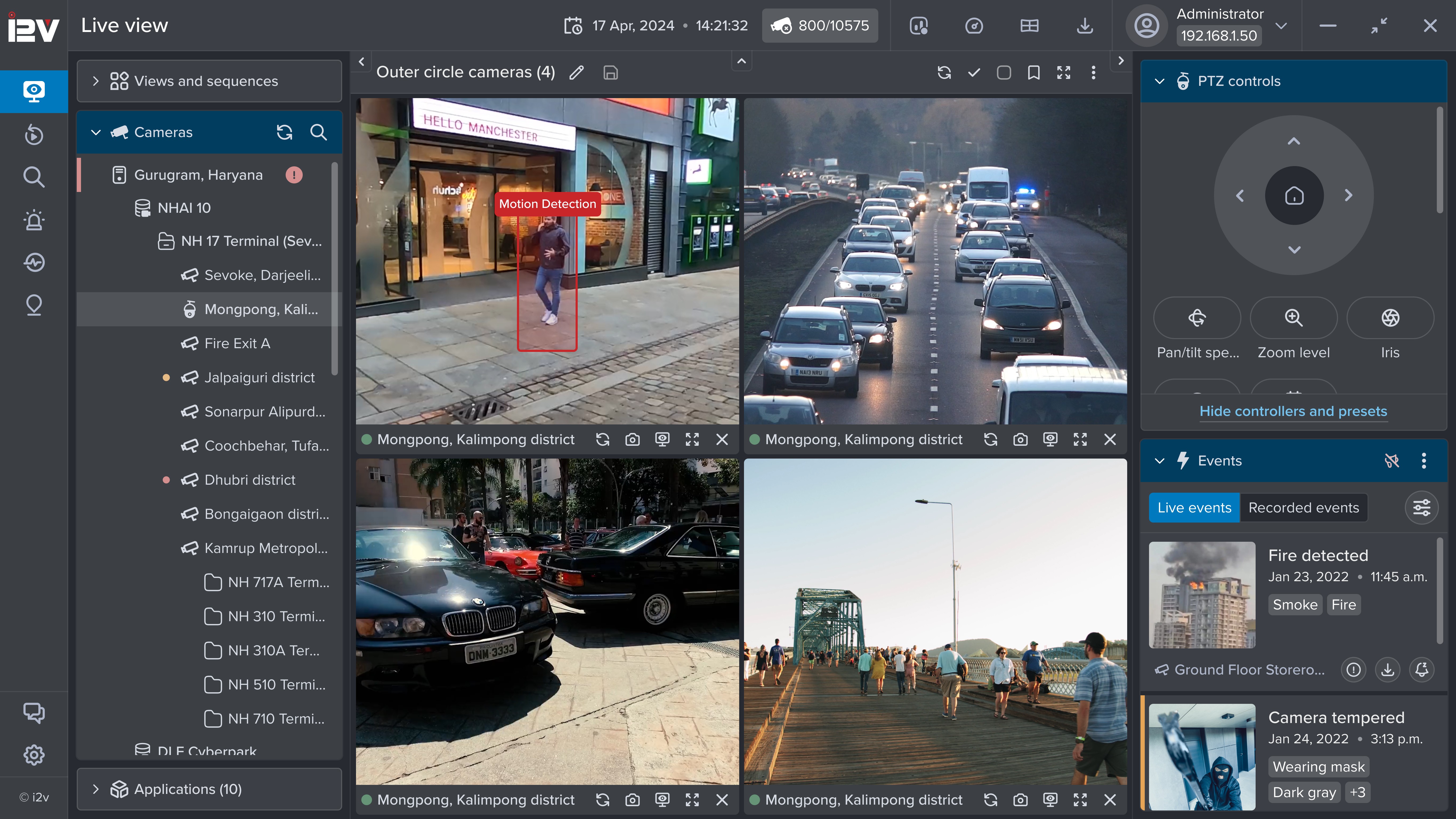The width and height of the screenshot is (1456, 819).
Task: Mute event notifications bell in Events
Action: (1392, 460)
